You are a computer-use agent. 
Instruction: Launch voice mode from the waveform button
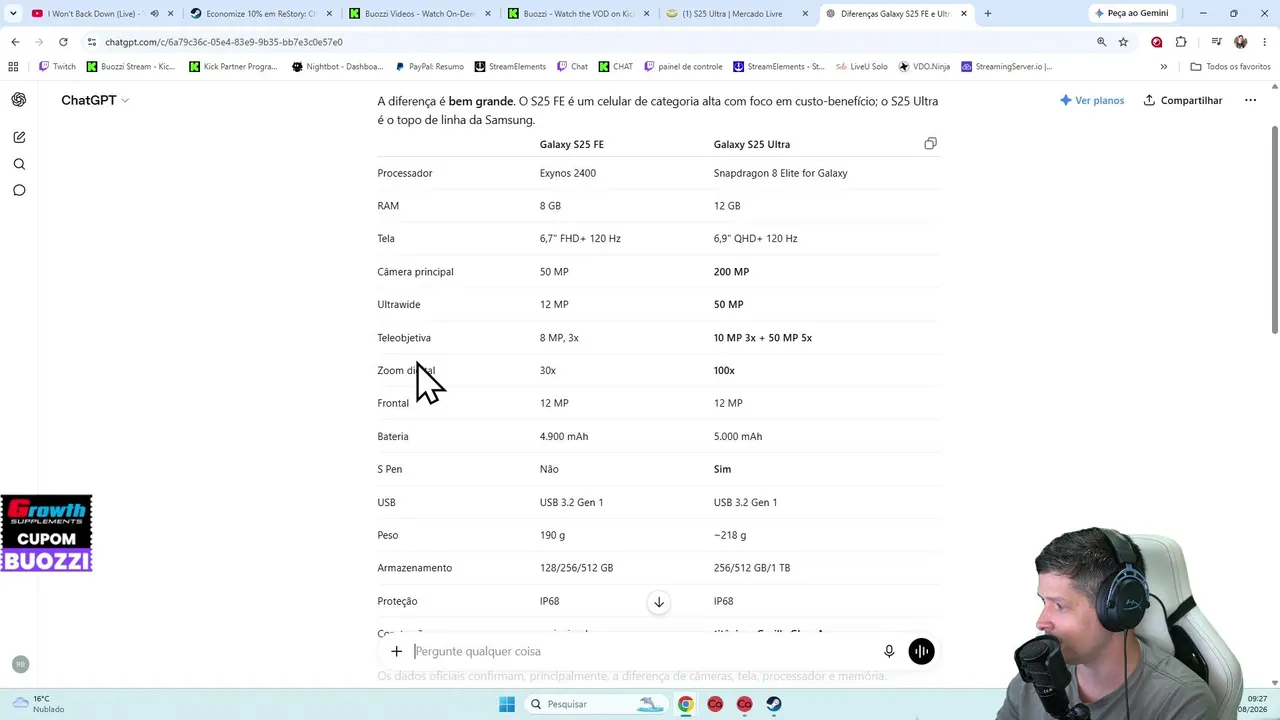tap(921, 651)
